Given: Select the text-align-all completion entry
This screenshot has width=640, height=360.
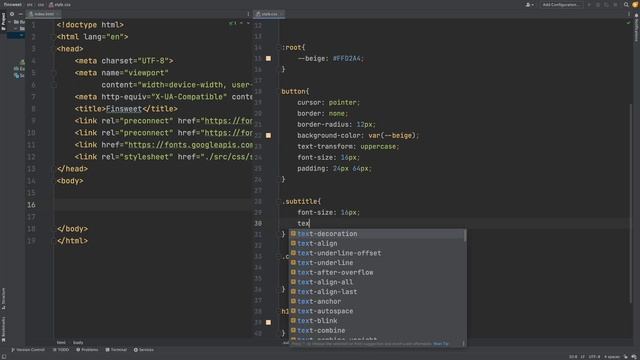Looking at the screenshot, I should click(377, 282).
